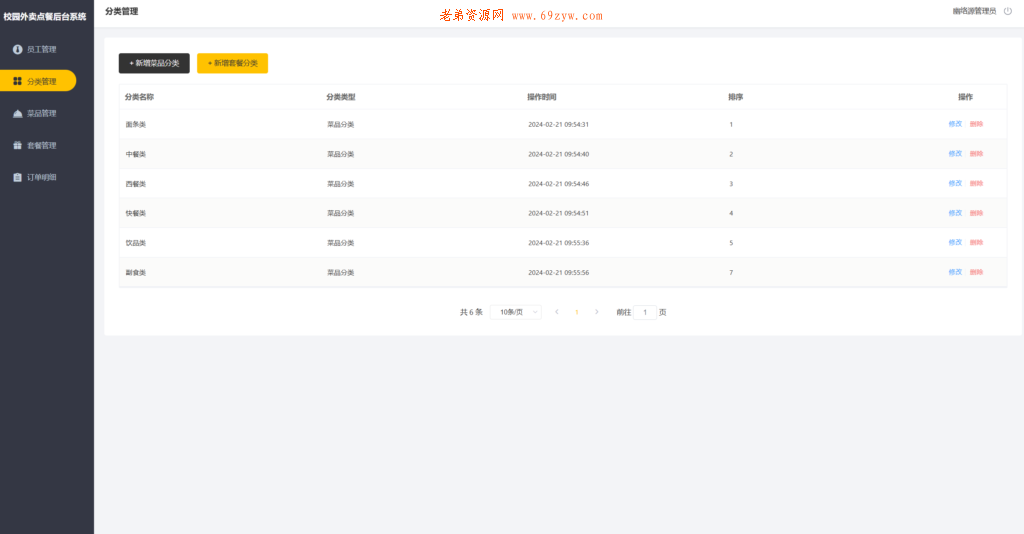This screenshot has width=1024, height=534.
Task: Click sort value 5 in the 饮品类 row
Action: pyautogui.click(x=731, y=243)
